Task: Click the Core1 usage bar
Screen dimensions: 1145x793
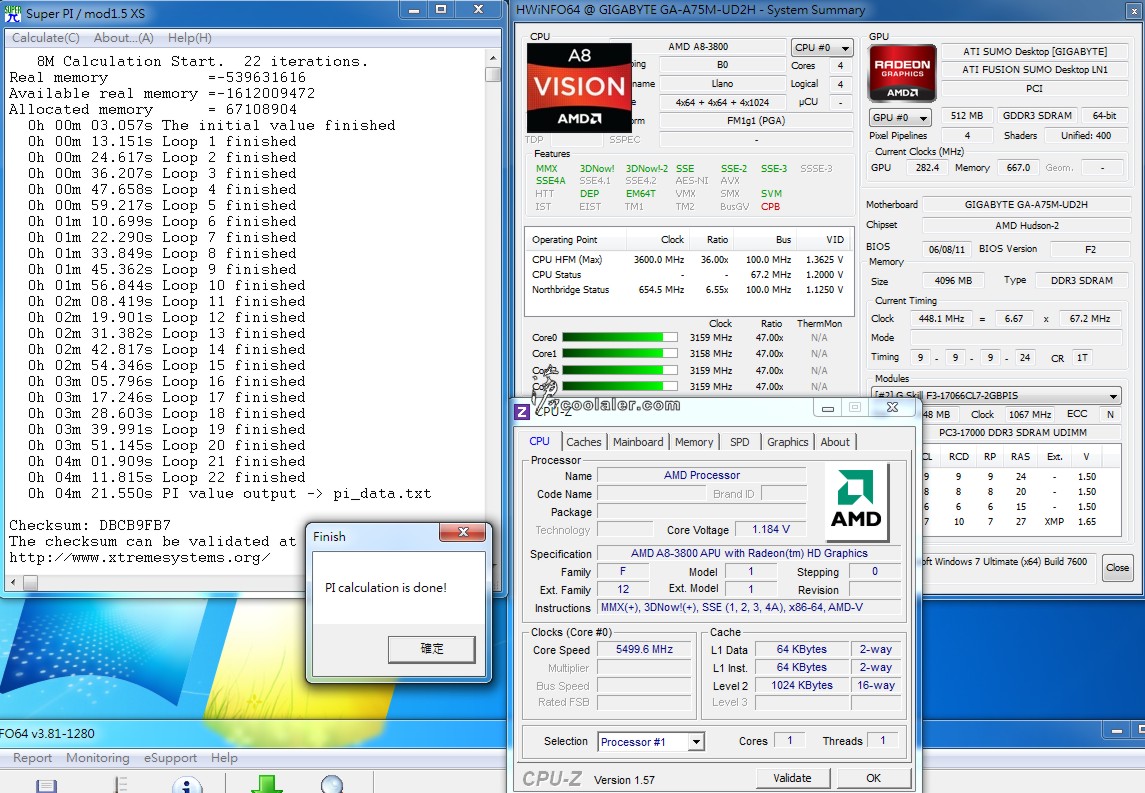Action: (620, 353)
